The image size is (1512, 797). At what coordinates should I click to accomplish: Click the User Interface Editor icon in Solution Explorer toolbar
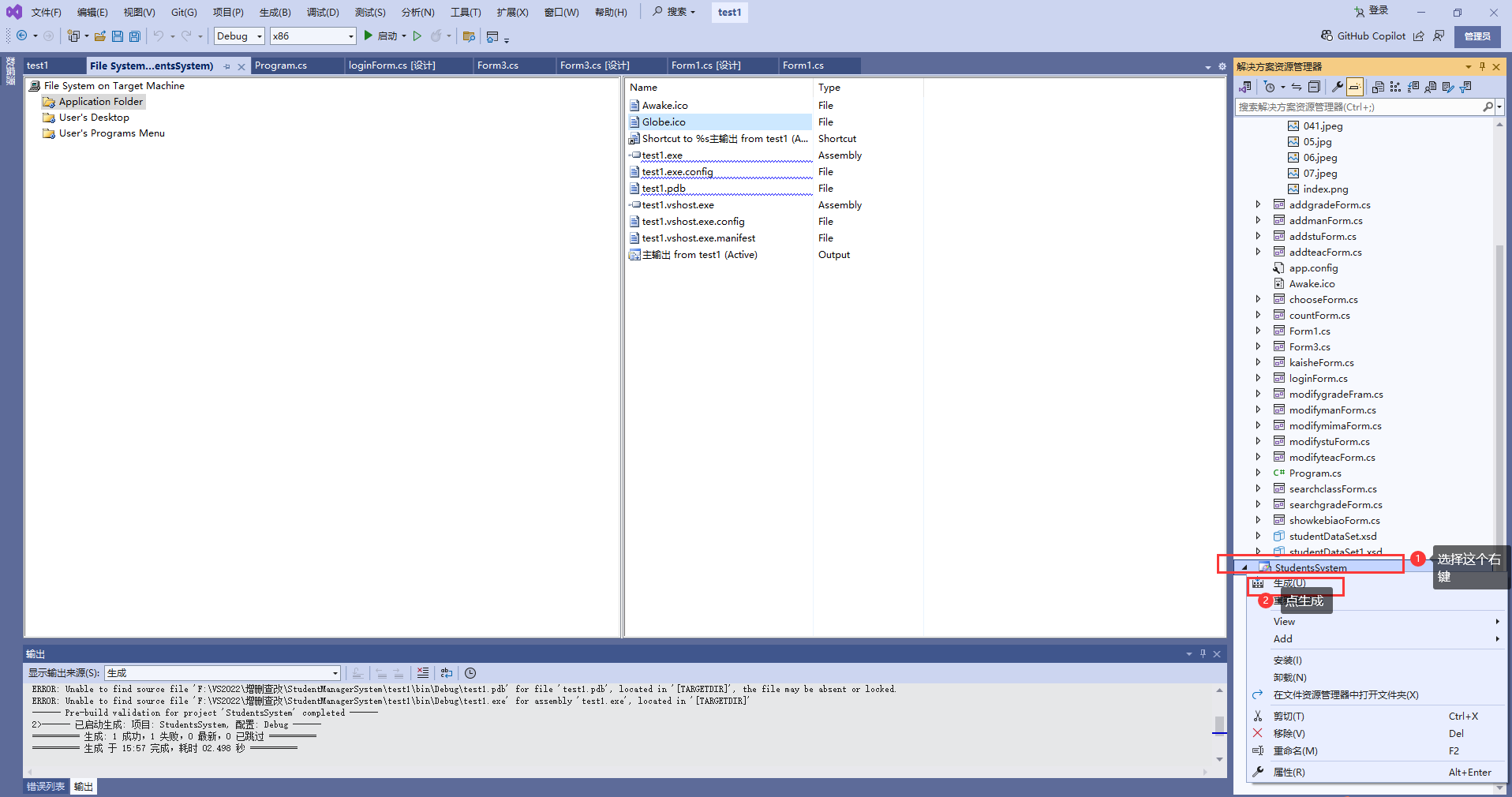(1430, 87)
